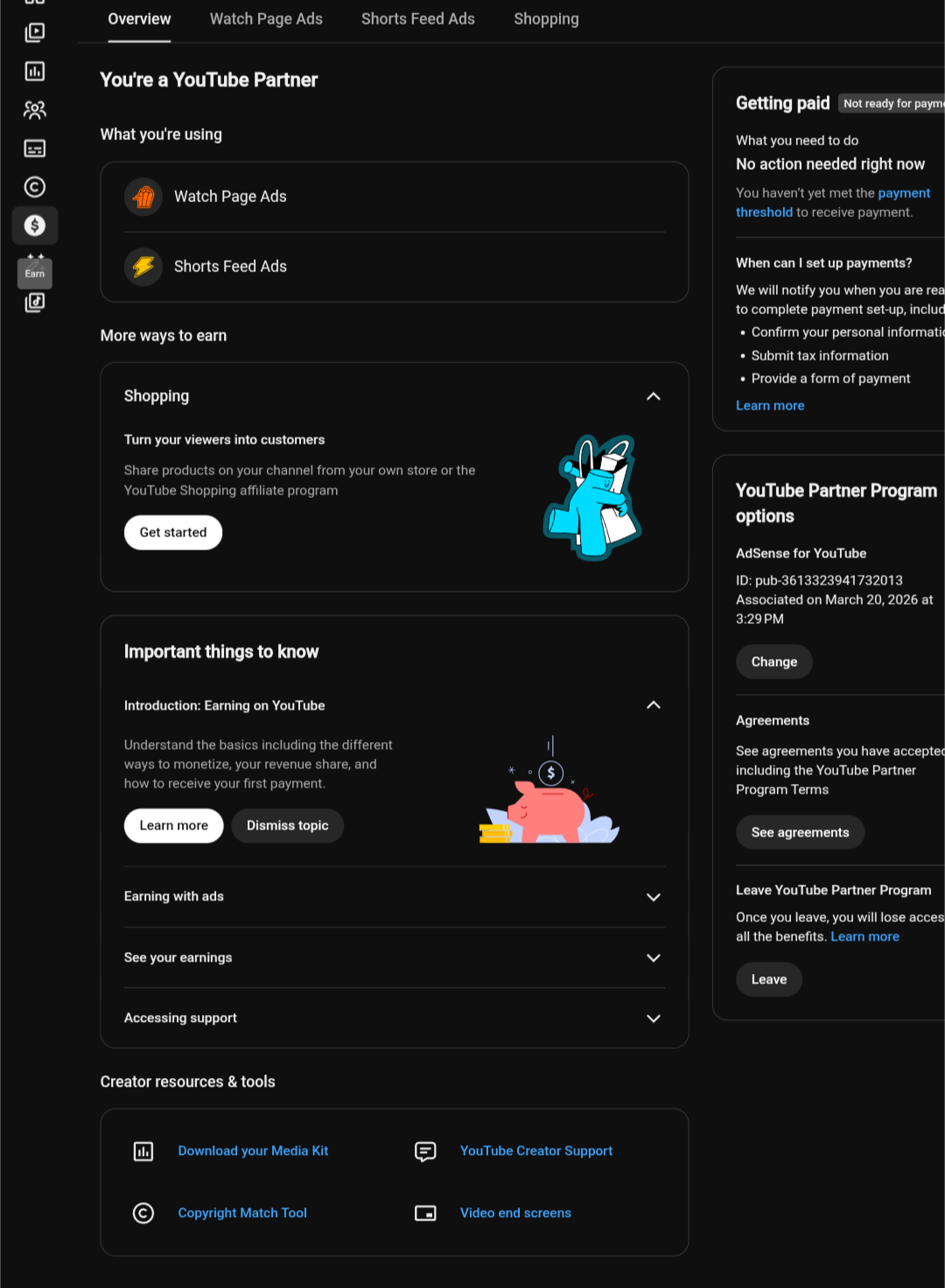Open the Audio library sidebar icon
Image resolution: width=945 pixels, height=1288 pixels.
pyautogui.click(x=35, y=303)
